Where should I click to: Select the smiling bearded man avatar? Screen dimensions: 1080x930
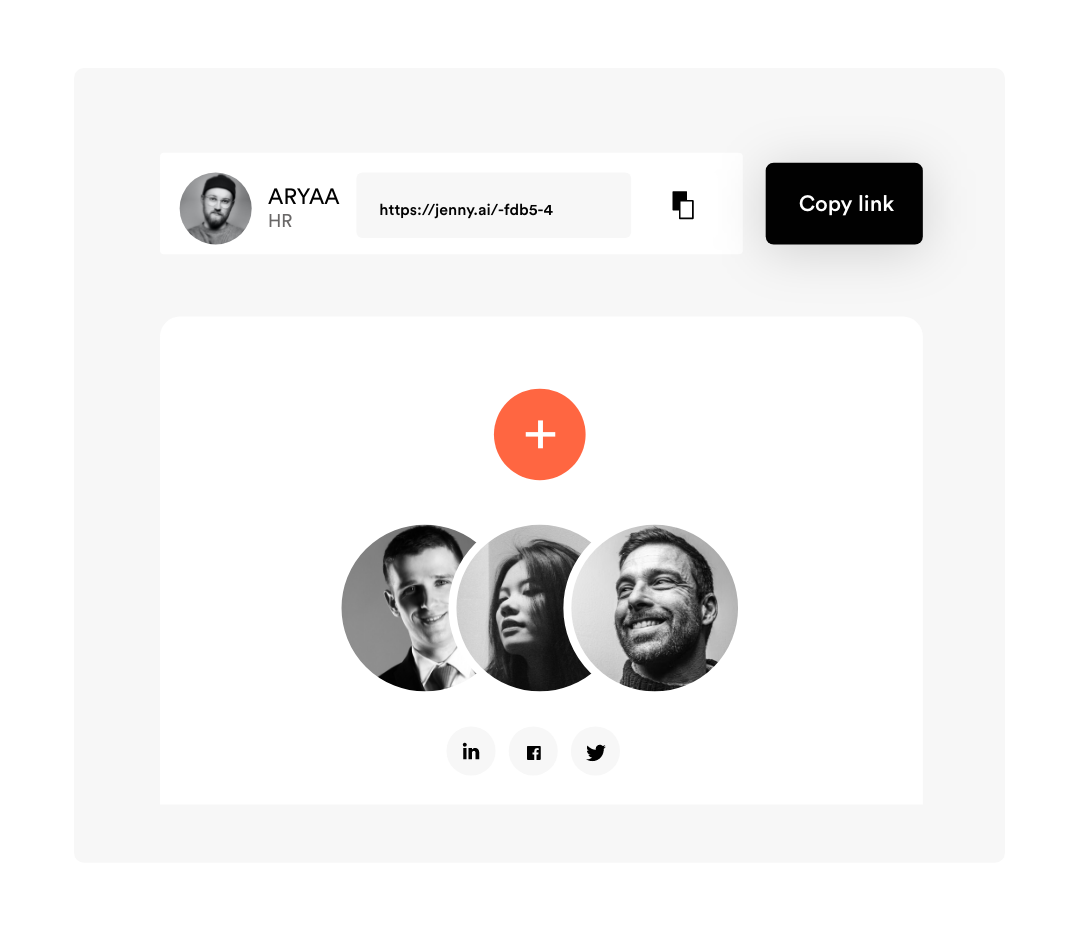[x=654, y=608]
